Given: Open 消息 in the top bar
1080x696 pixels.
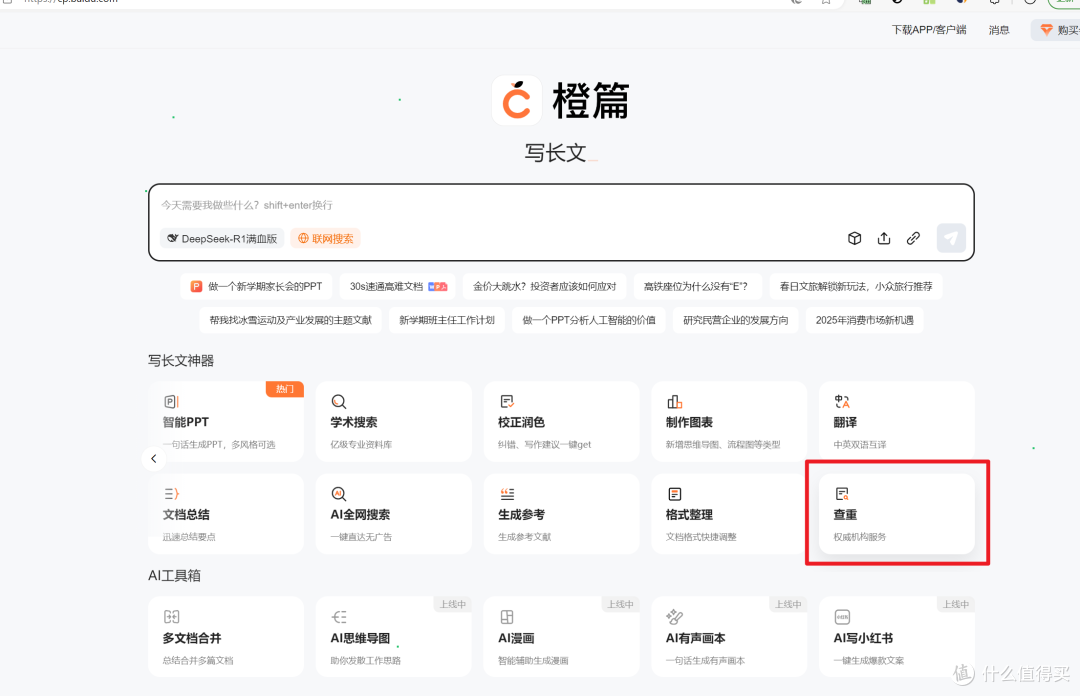Looking at the screenshot, I should 999,30.
